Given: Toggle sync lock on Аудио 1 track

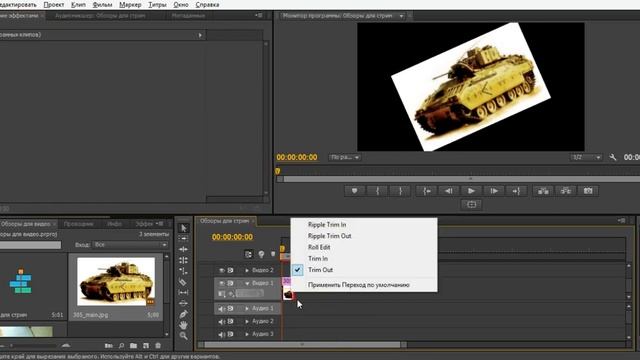Looking at the screenshot, I should (x=231, y=309).
